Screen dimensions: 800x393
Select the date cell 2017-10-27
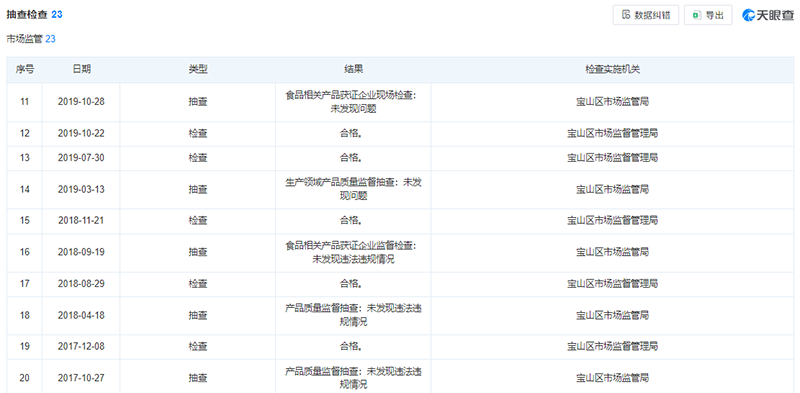(x=81, y=378)
